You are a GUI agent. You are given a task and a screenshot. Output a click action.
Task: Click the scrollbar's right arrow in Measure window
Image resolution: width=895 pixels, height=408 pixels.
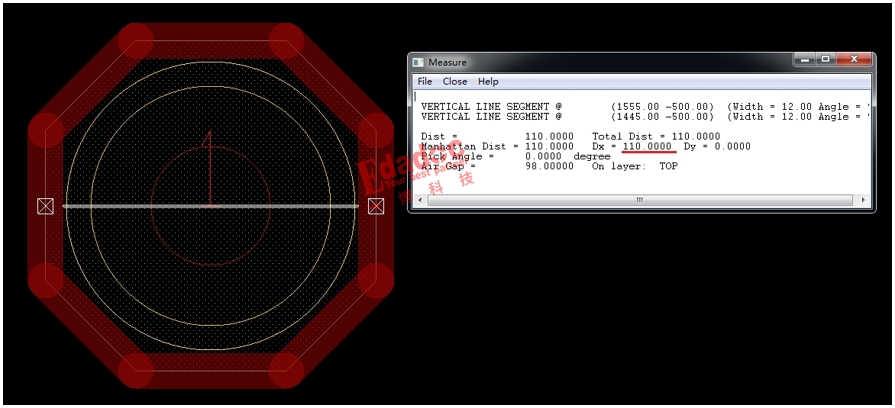coord(861,200)
